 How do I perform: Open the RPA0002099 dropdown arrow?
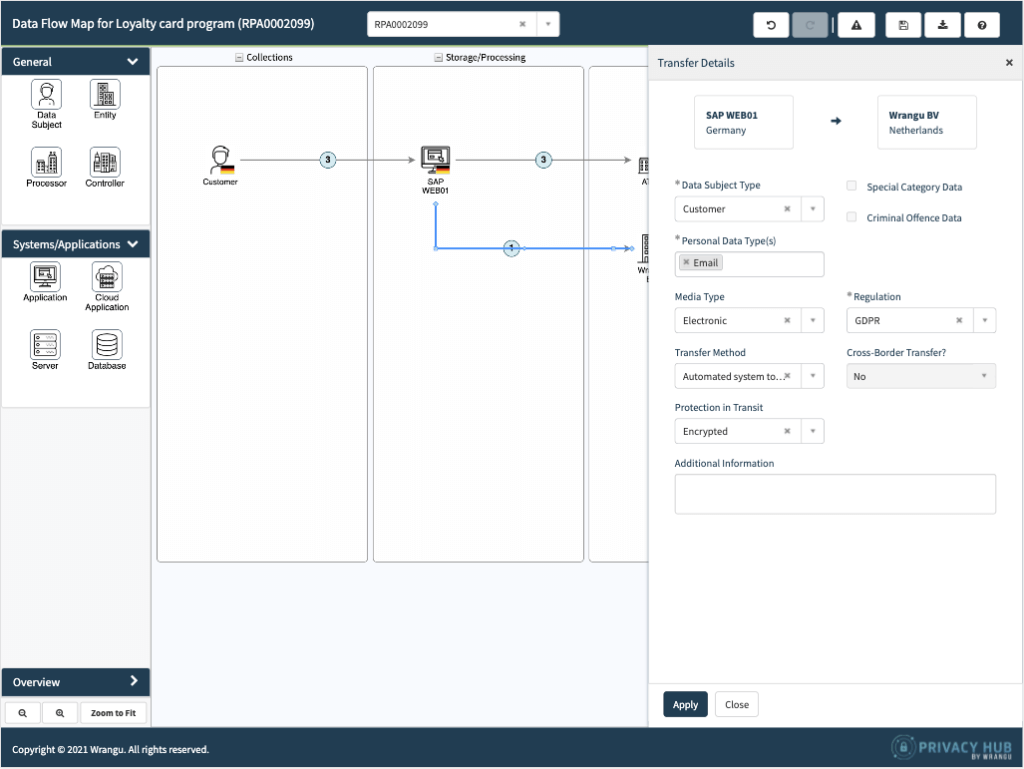pos(548,24)
